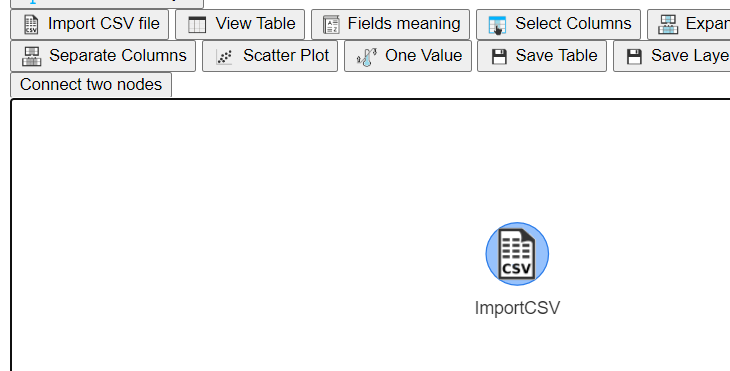Click the split-table icon on Separate Columns
The width and height of the screenshot is (730, 371).
32,56
